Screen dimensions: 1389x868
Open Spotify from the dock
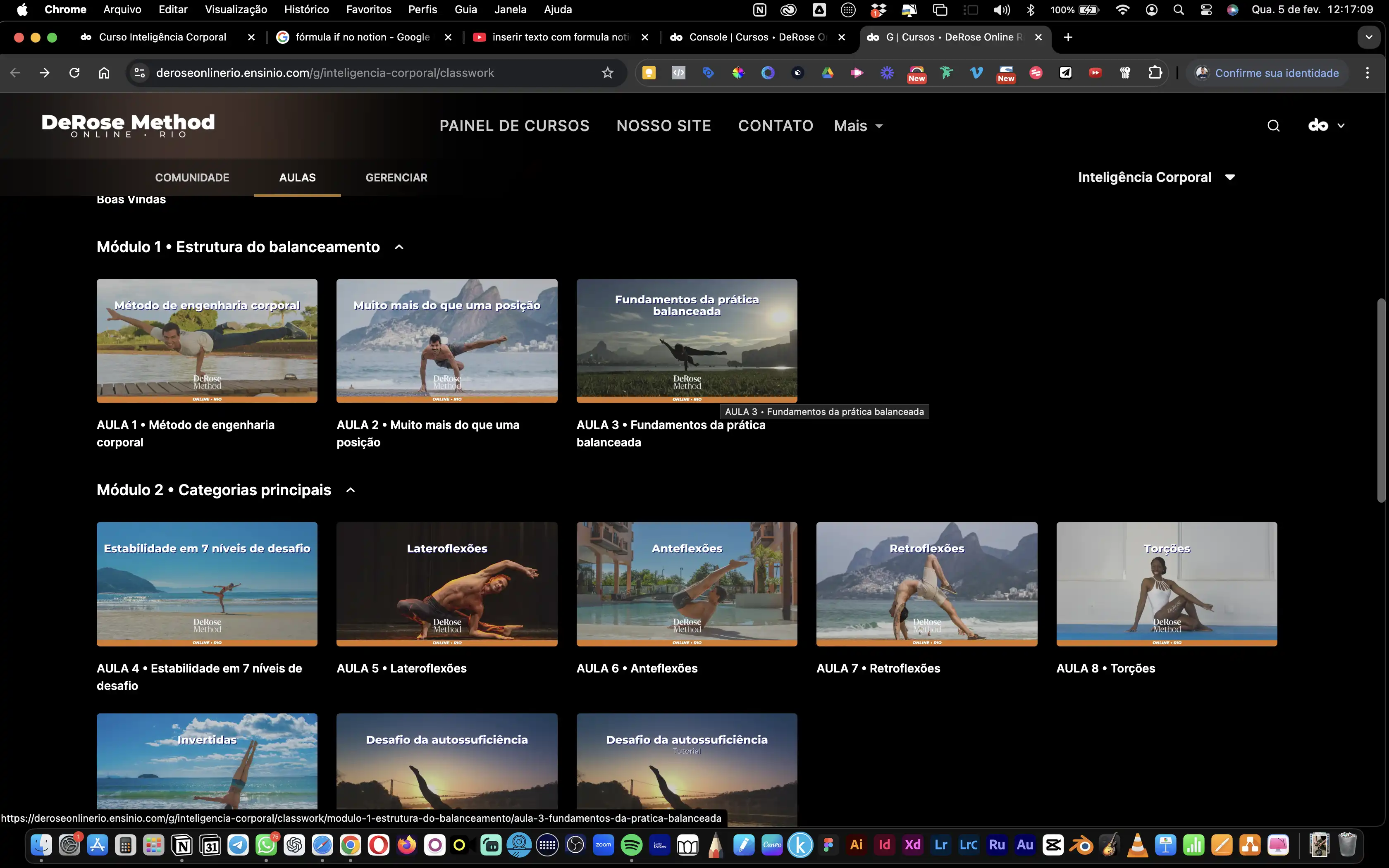pyautogui.click(x=631, y=845)
